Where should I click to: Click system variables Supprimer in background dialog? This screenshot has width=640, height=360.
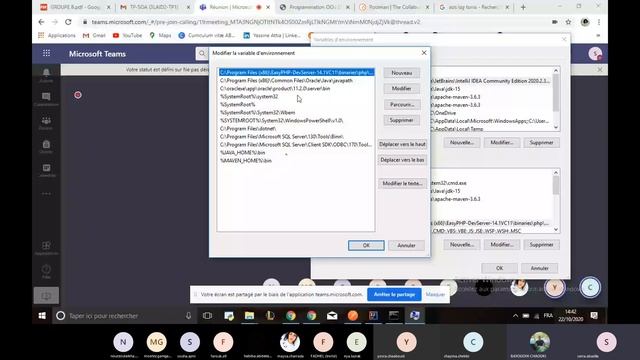click(x=541, y=244)
